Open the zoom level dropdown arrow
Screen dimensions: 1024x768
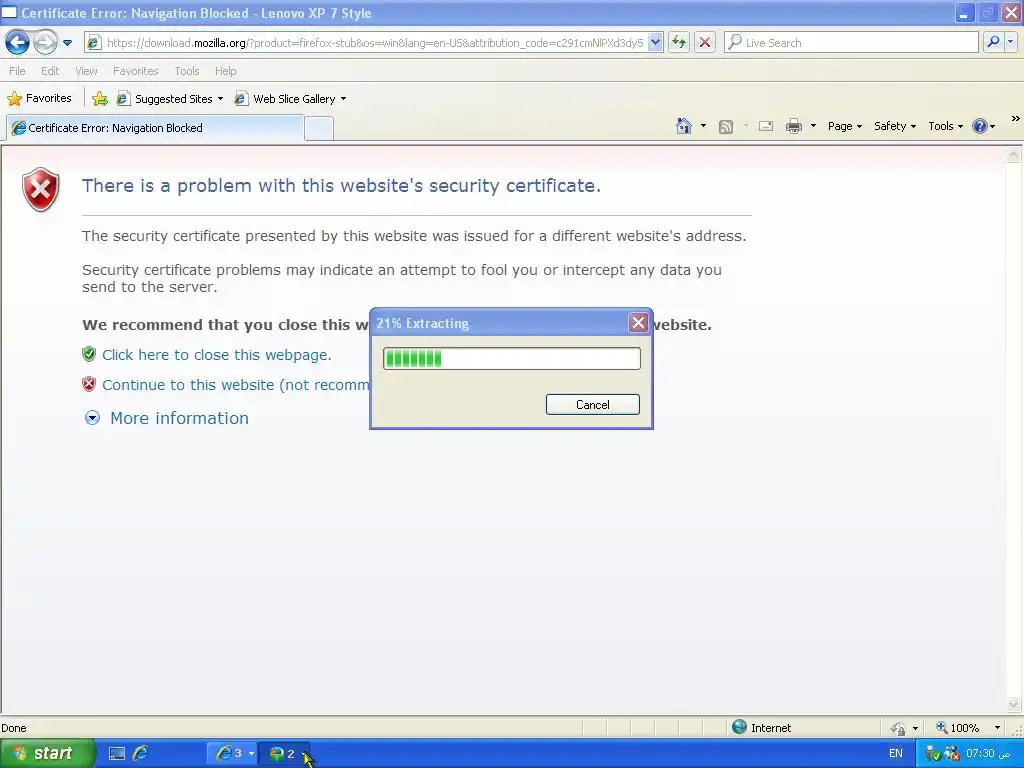tap(997, 728)
